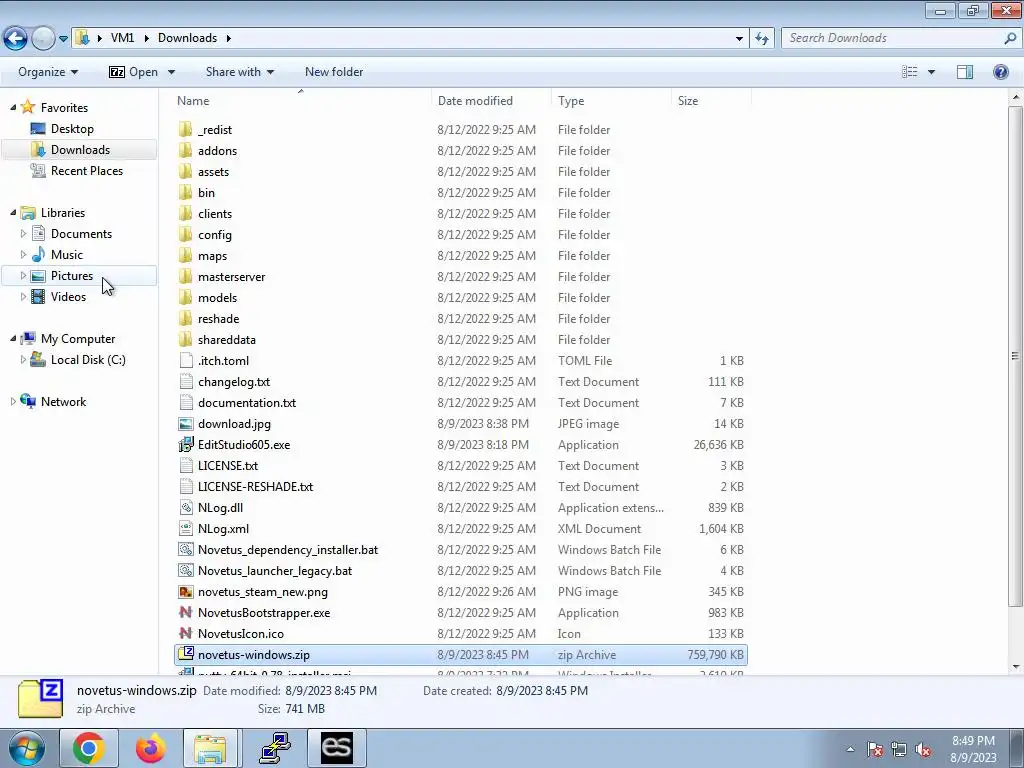Click the Novetus_dependency_installer.bat file icon
Image resolution: width=1024 pixels, height=768 pixels.
(x=185, y=550)
